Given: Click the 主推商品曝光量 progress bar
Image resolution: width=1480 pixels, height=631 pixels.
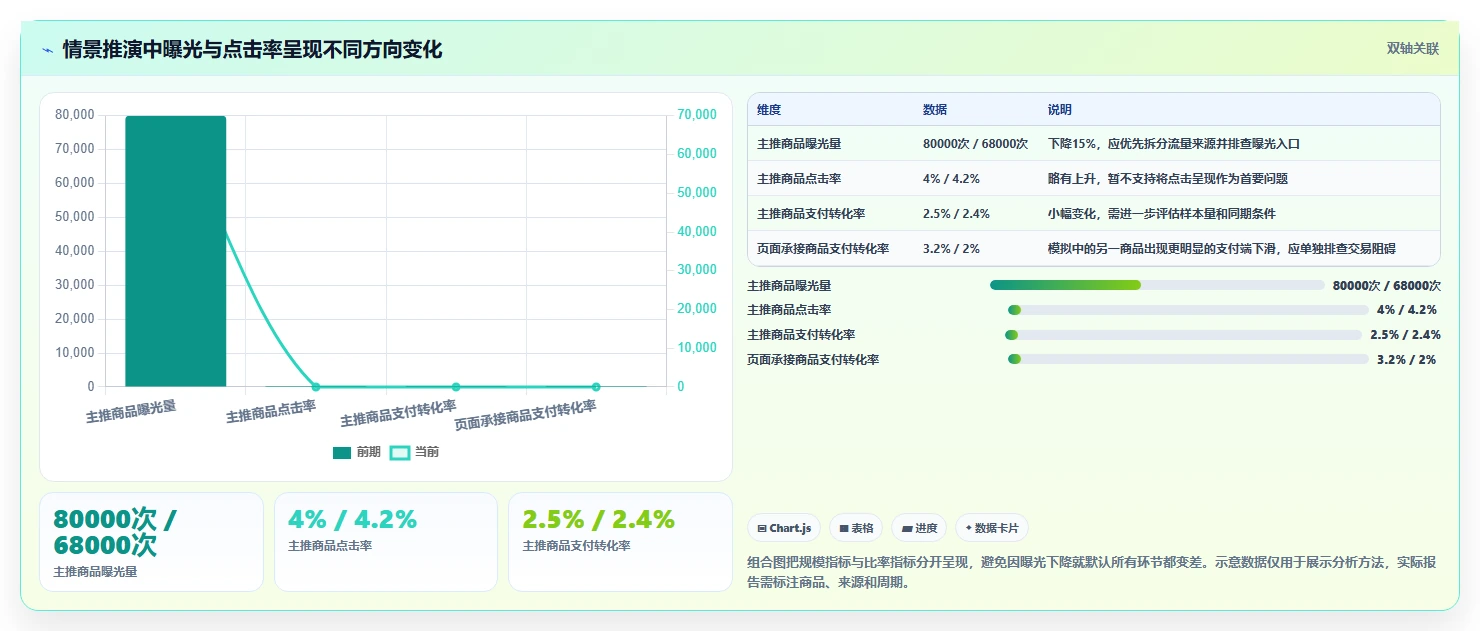Looking at the screenshot, I should coord(1157,285).
